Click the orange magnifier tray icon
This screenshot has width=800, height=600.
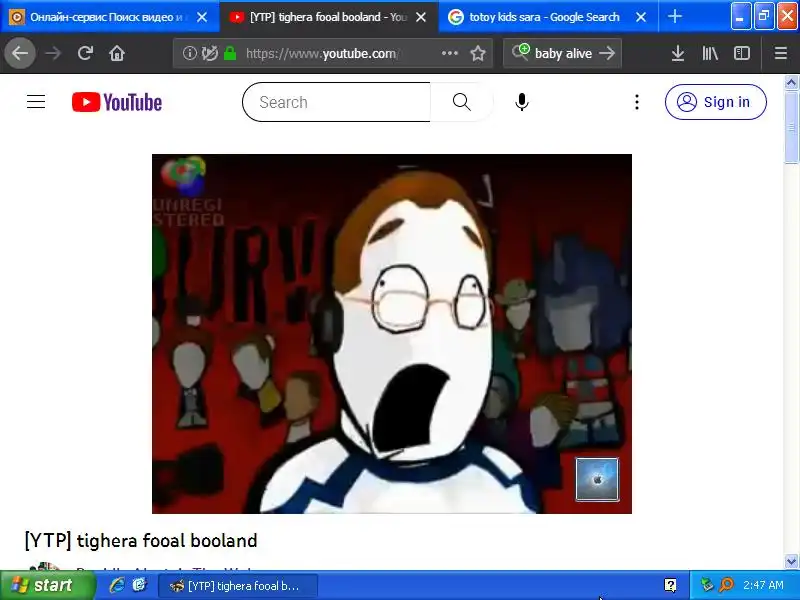726,585
